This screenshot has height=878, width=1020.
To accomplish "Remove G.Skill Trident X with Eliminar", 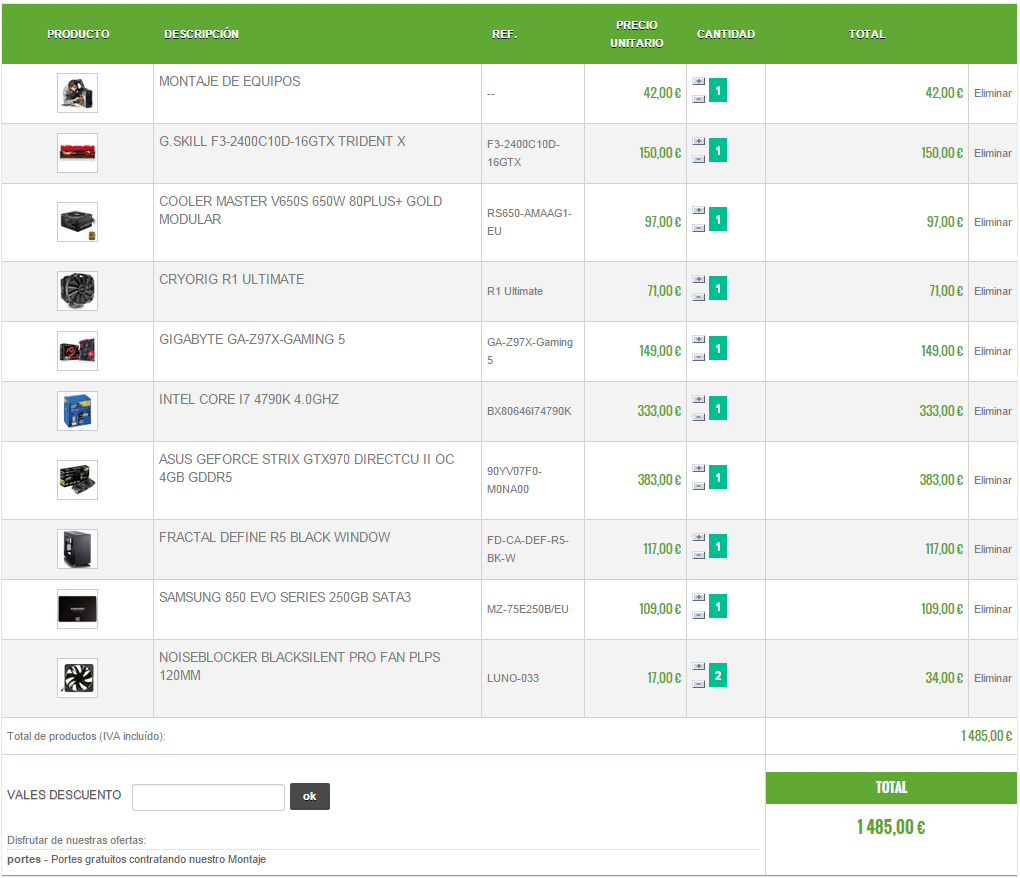I will point(993,153).
